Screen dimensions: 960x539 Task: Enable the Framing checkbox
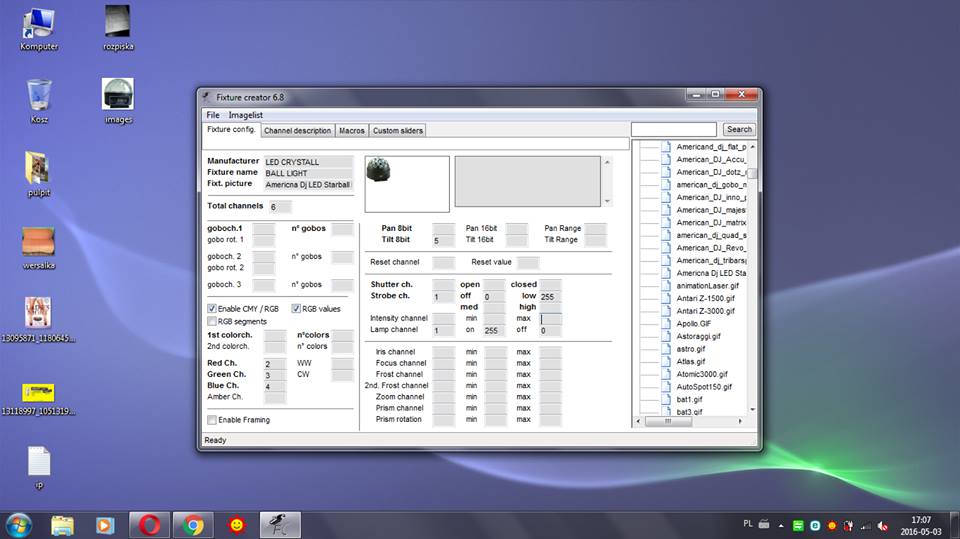212,420
